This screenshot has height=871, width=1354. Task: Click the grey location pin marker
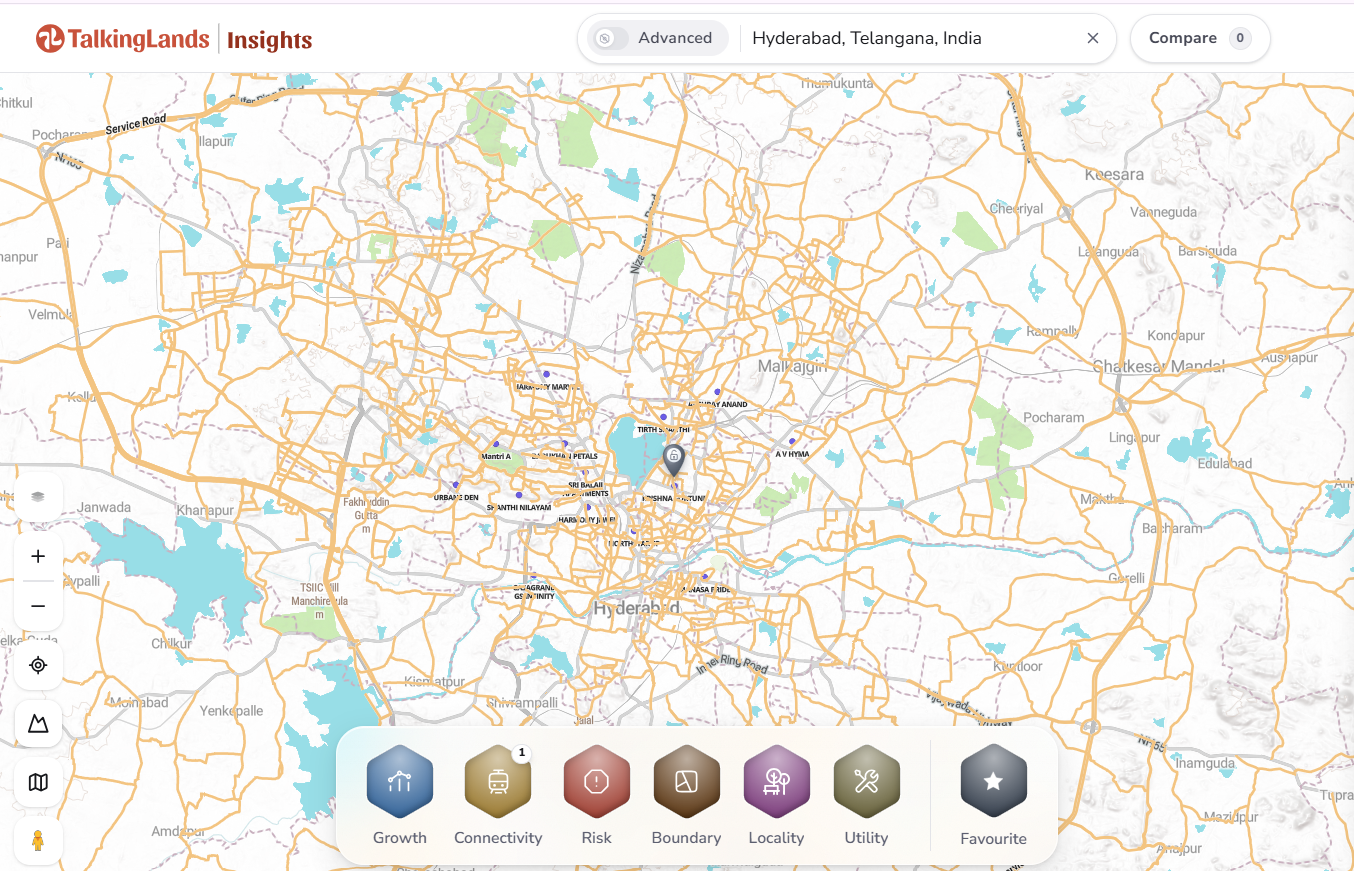coord(674,460)
